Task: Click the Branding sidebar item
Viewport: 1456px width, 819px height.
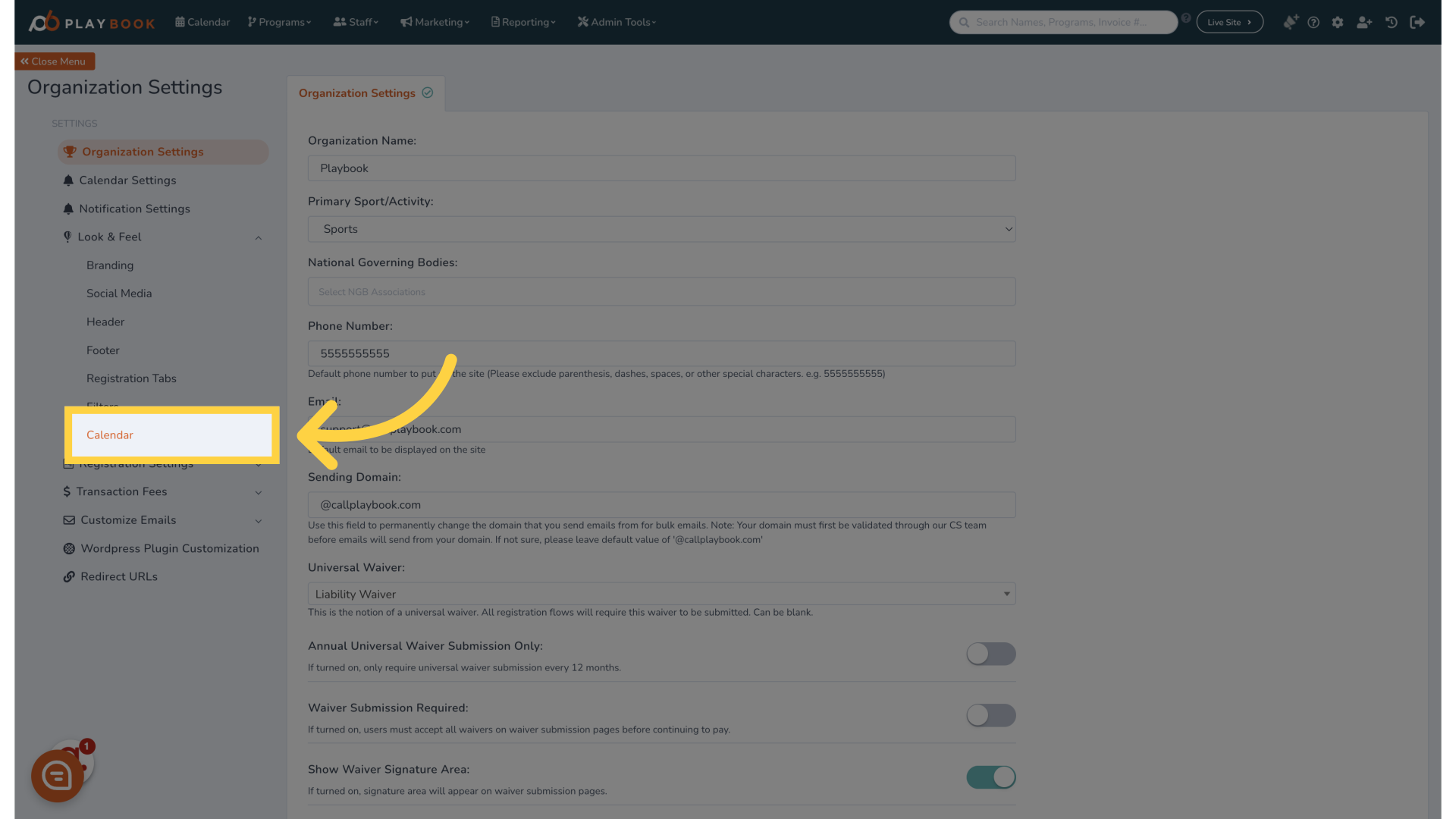Action: [110, 265]
